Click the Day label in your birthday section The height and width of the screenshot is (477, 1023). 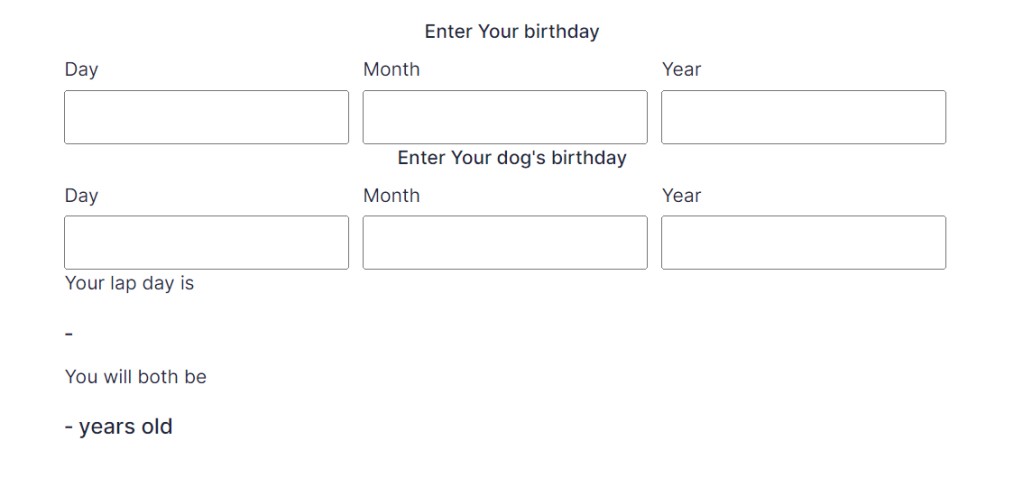81,70
